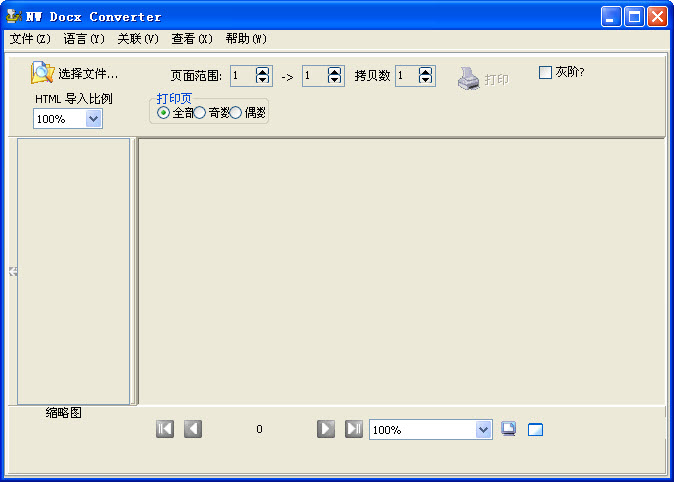Open the 帮助(W) menu
The height and width of the screenshot is (482, 674).
(246, 39)
